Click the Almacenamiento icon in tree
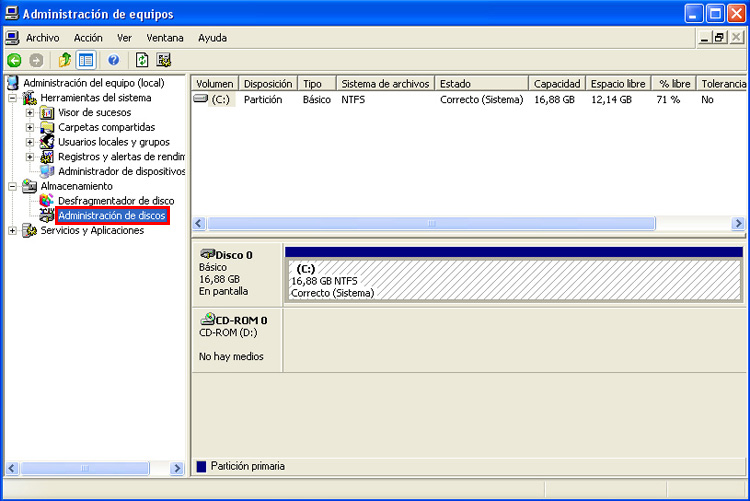The width and height of the screenshot is (750, 501). point(30,186)
